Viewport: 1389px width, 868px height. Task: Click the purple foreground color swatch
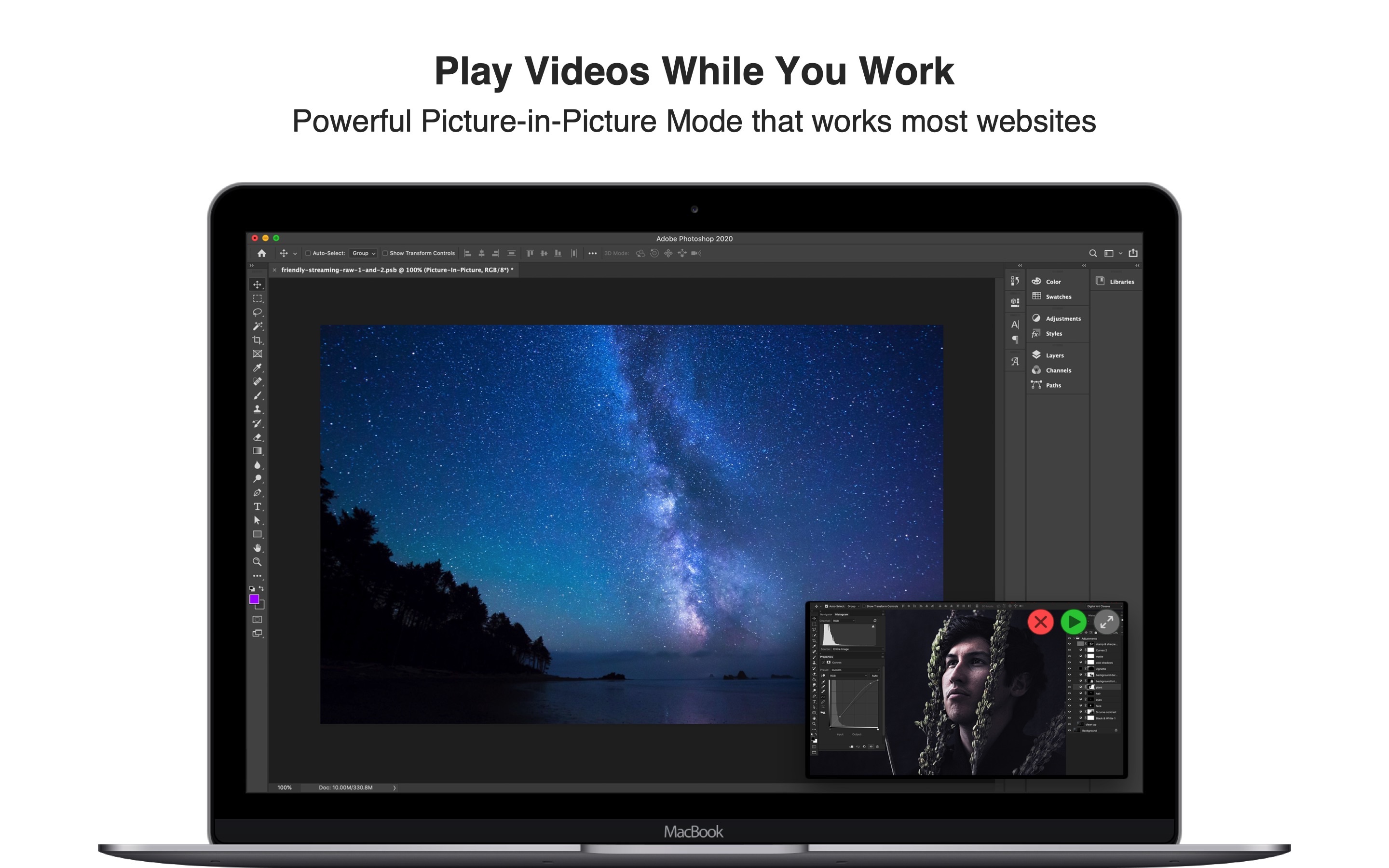click(254, 599)
